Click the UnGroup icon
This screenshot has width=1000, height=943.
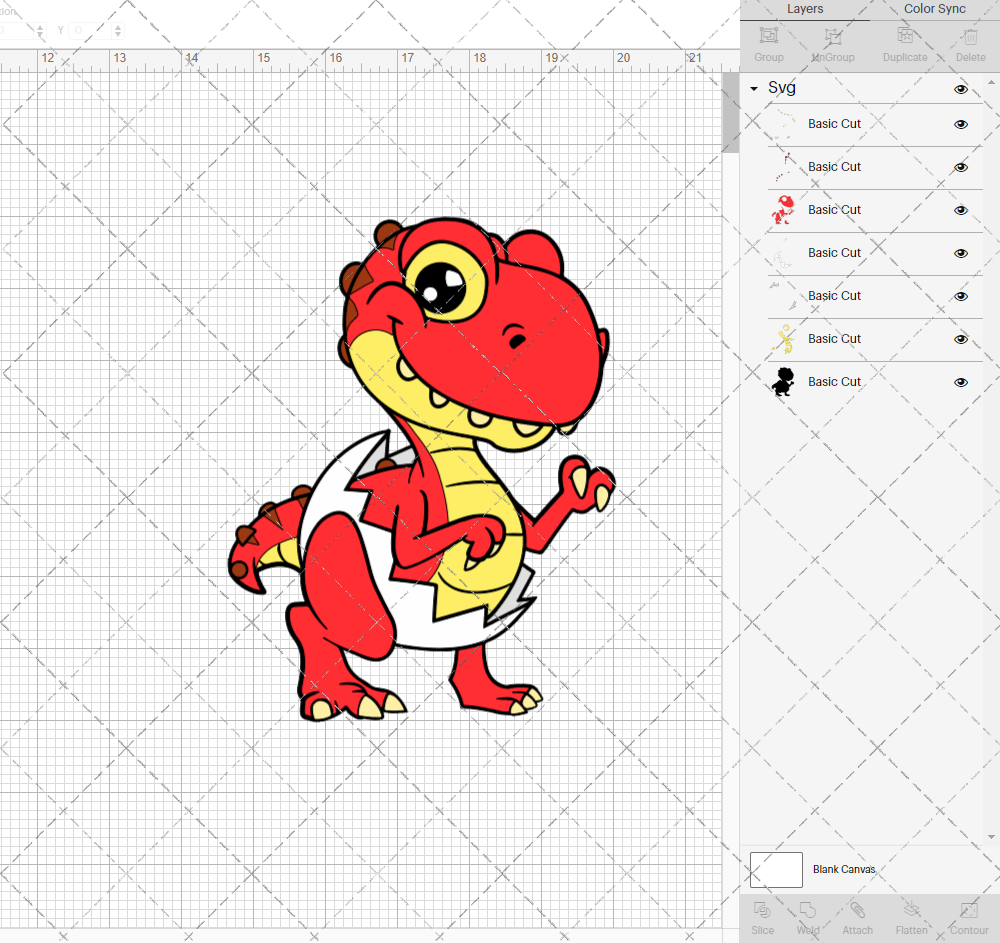click(x=833, y=36)
